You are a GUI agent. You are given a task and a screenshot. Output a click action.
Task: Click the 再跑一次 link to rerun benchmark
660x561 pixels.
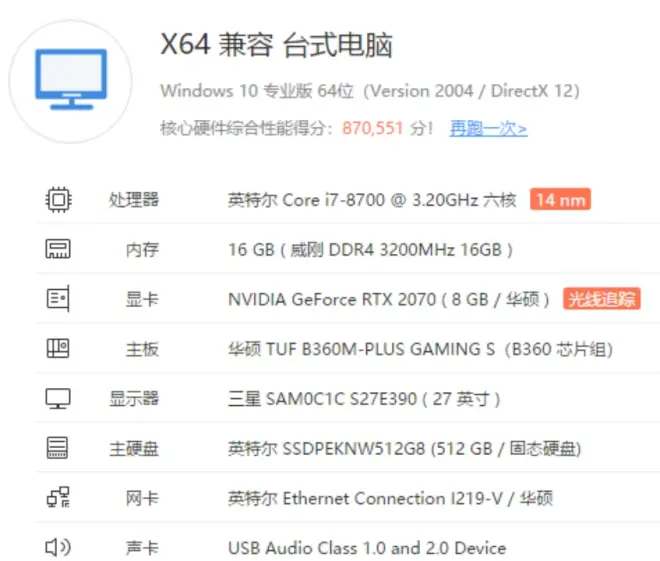(x=488, y=128)
